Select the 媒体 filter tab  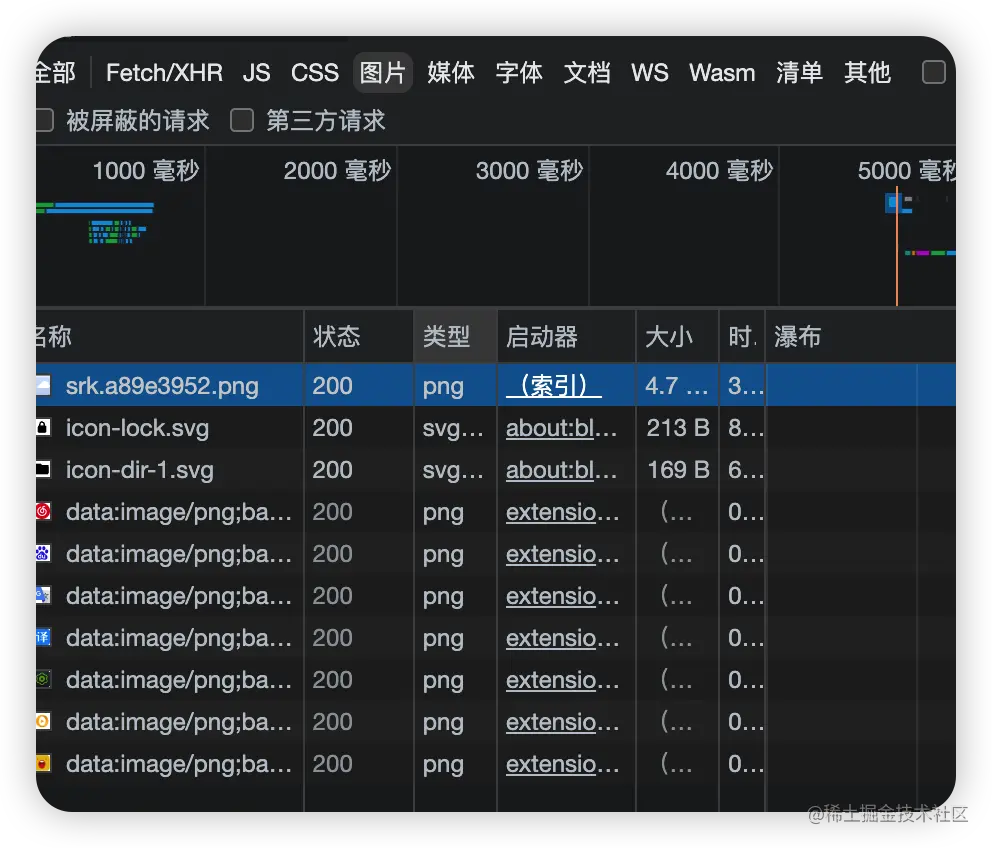(x=450, y=73)
